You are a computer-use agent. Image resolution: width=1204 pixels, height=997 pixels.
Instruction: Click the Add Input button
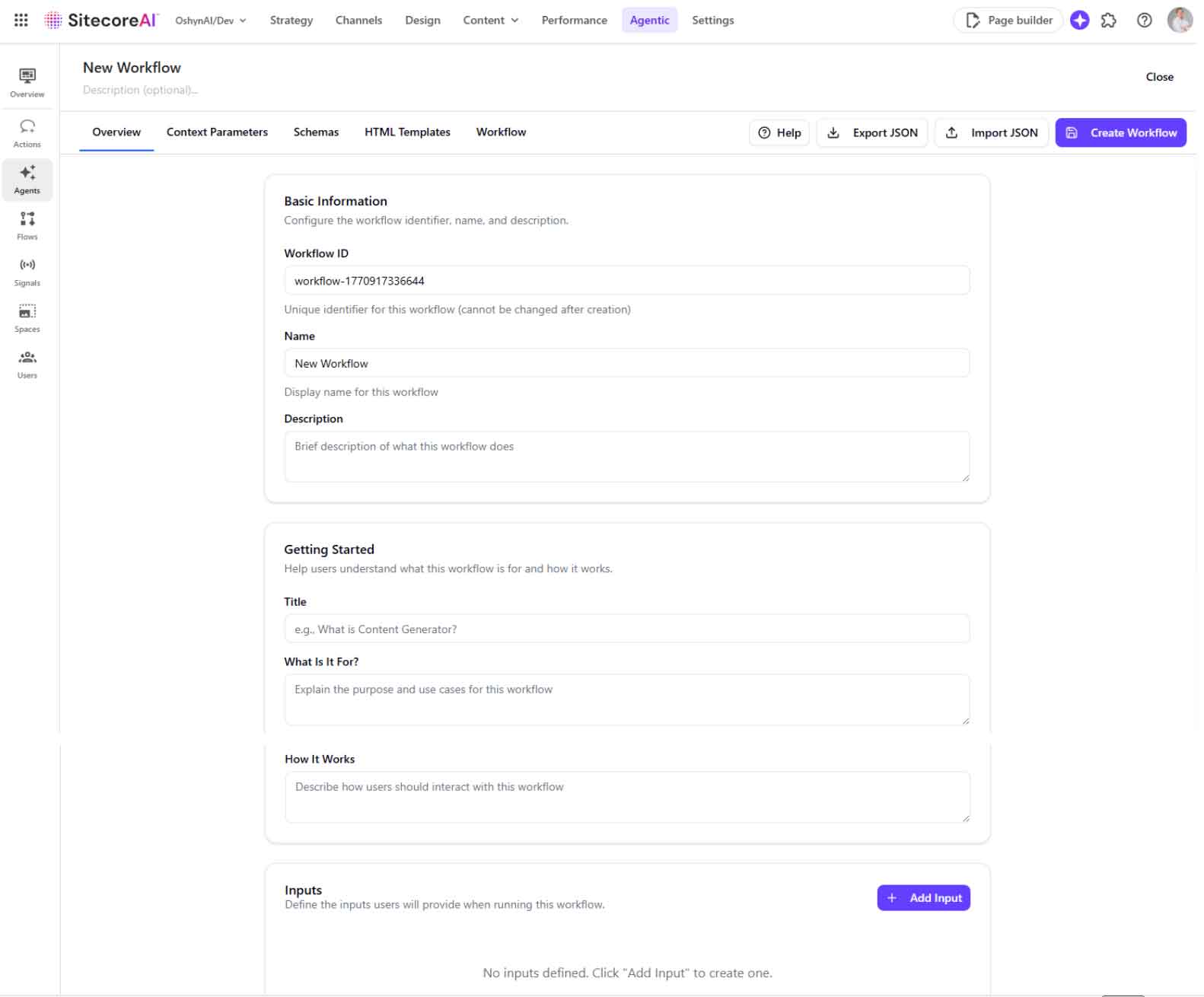923,898
